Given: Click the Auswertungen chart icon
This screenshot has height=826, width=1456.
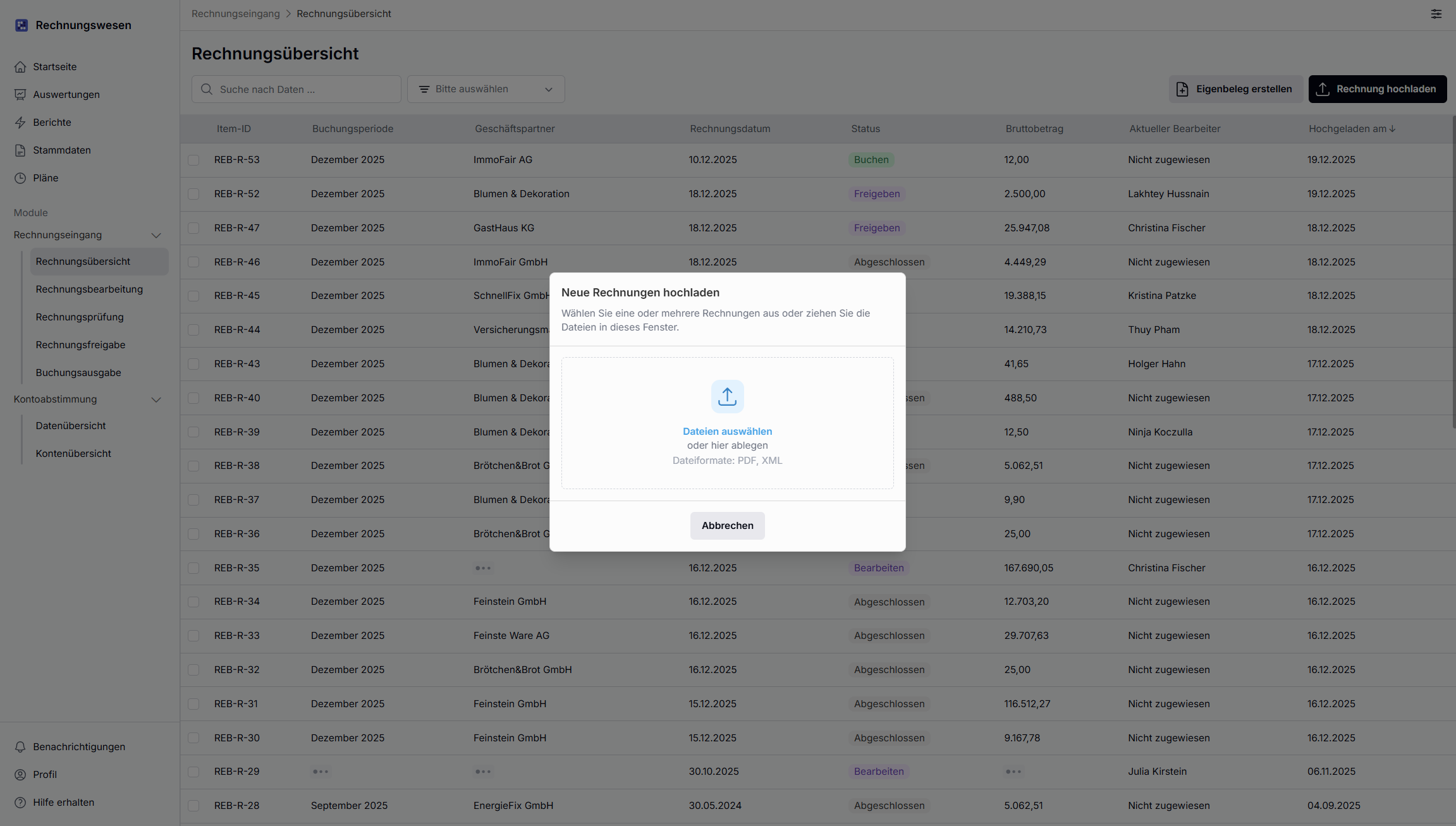Looking at the screenshot, I should click(x=20, y=95).
